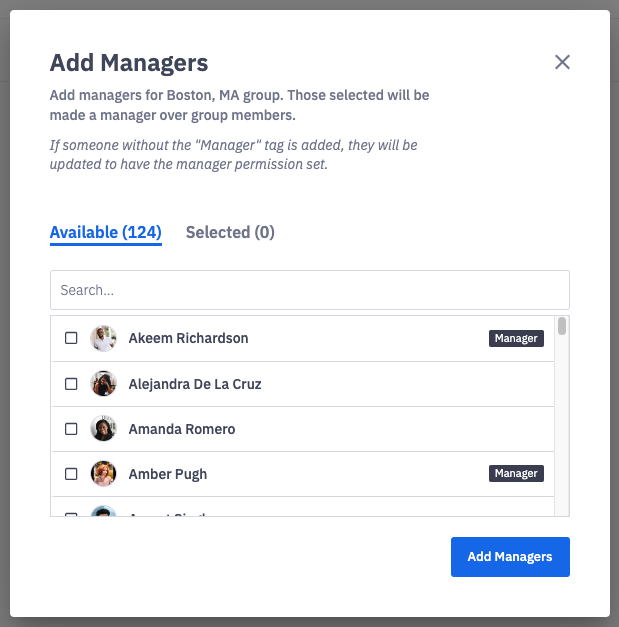Viewport: 619px width, 627px height.
Task: Click Manager tag beside Amber Pugh
Action: point(516,474)
